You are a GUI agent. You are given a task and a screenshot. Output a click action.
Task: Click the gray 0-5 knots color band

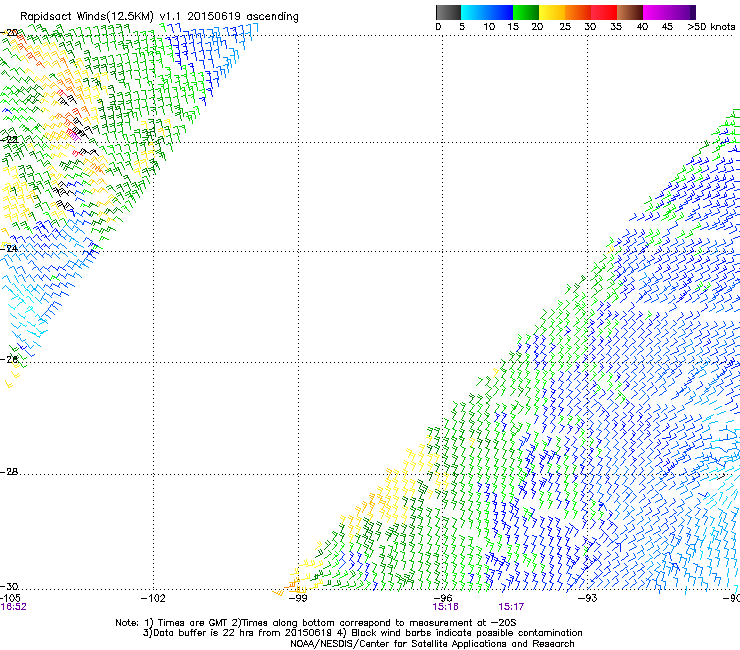(448, 12)
